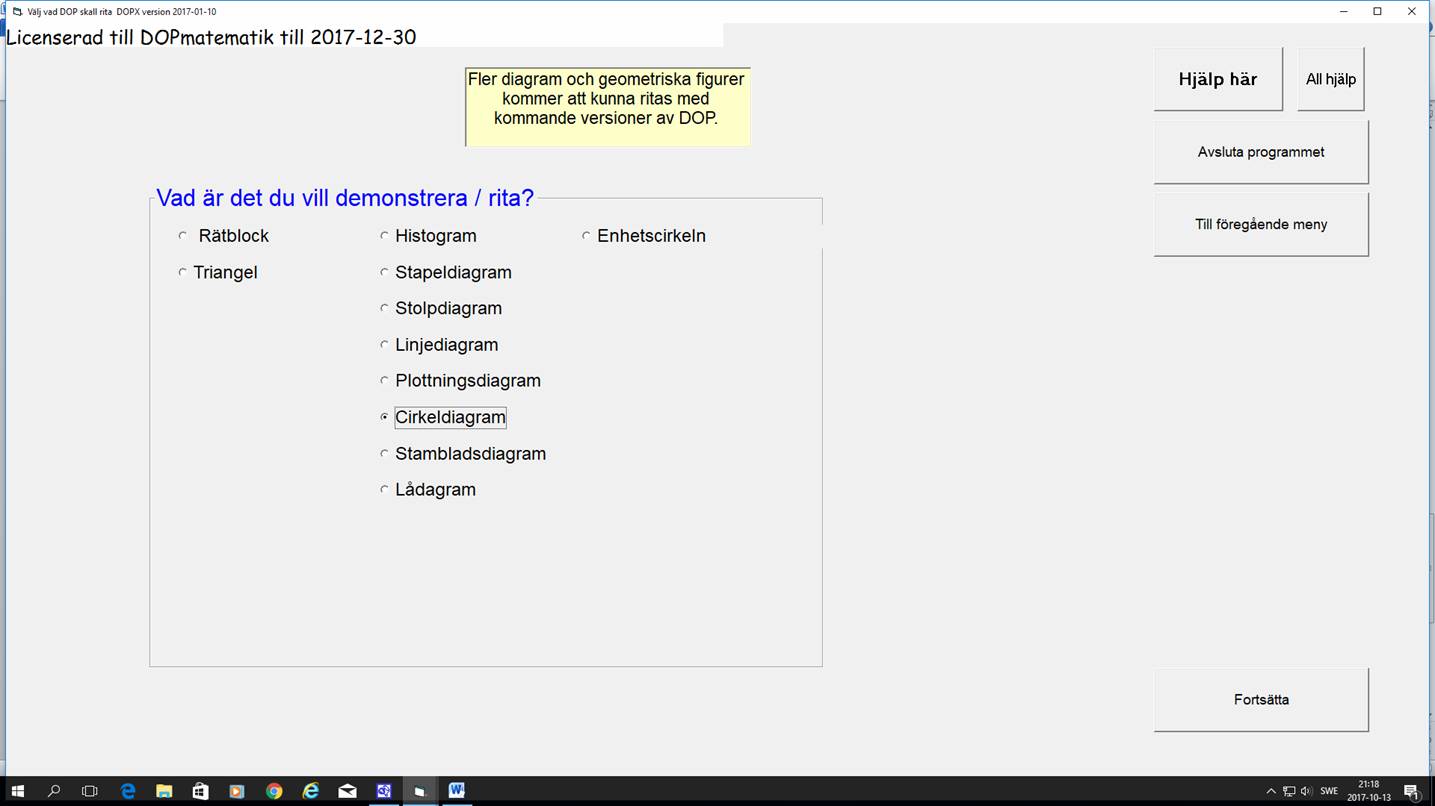Image resolution: width=1435 pixels, height=806 pixels.
Task: Open Microsoft Word from the taskbar
Action: pyautogui.click(x=456, y=791)
